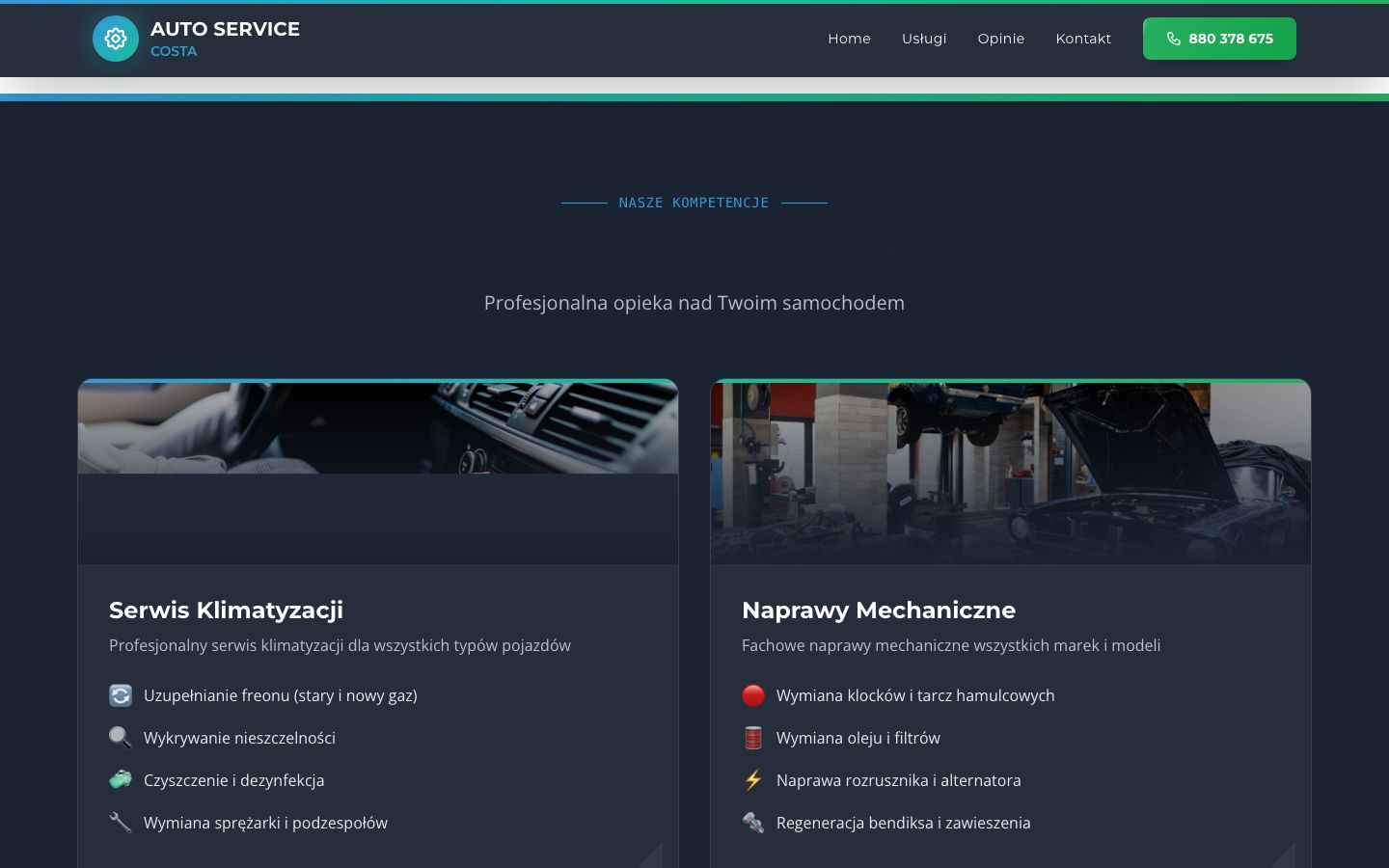
Task: Click the text 'Wymiana klocków i tarcz hamulcowych'
Action: pyautogui.click(x=915, y=695)
